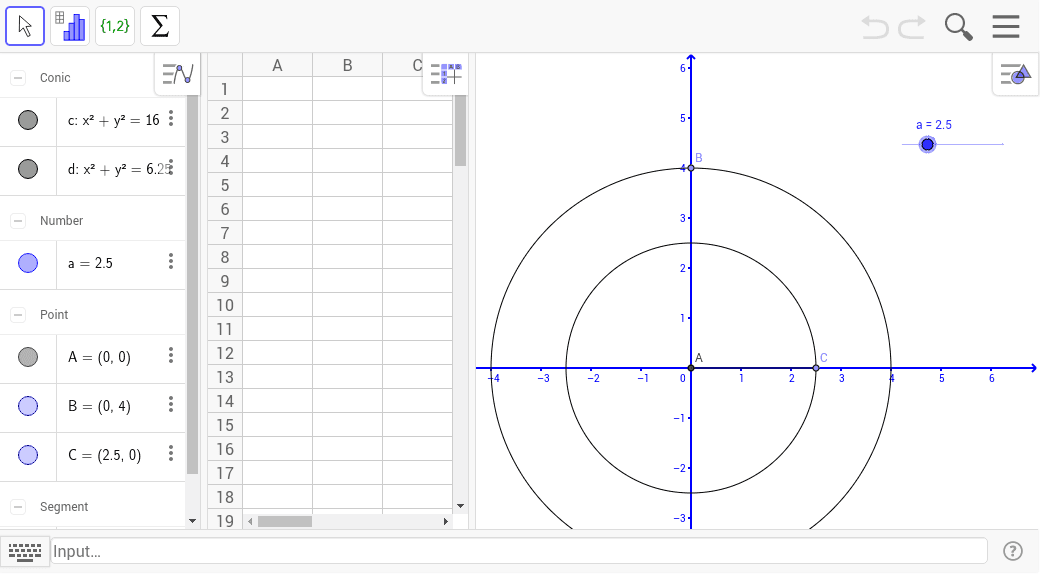This screenshot has width=1040, height=574.
Task: Open the Graphics view style bar
Action: click(1015, 74)
